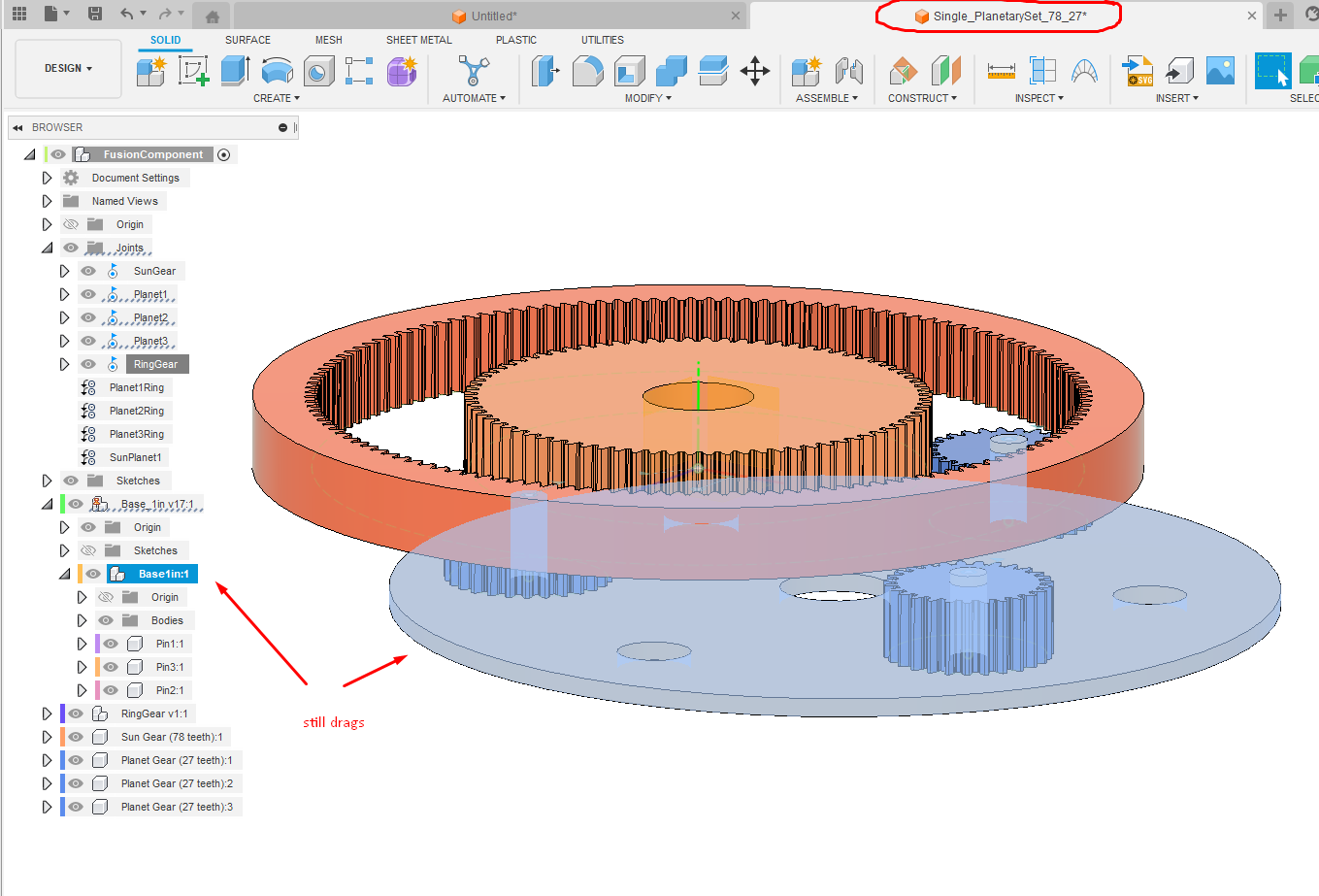Select the Revolve tool
This screenshot has height=896, width=1319.
point(278,71)
